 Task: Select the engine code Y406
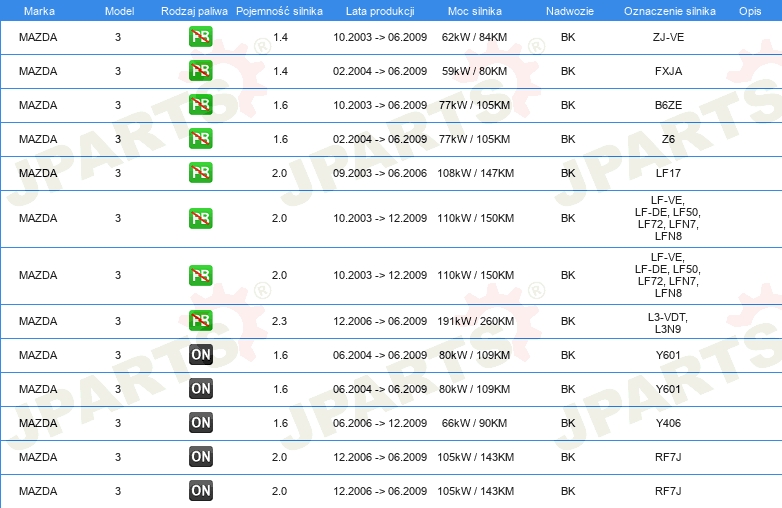[x=668, y=423]
